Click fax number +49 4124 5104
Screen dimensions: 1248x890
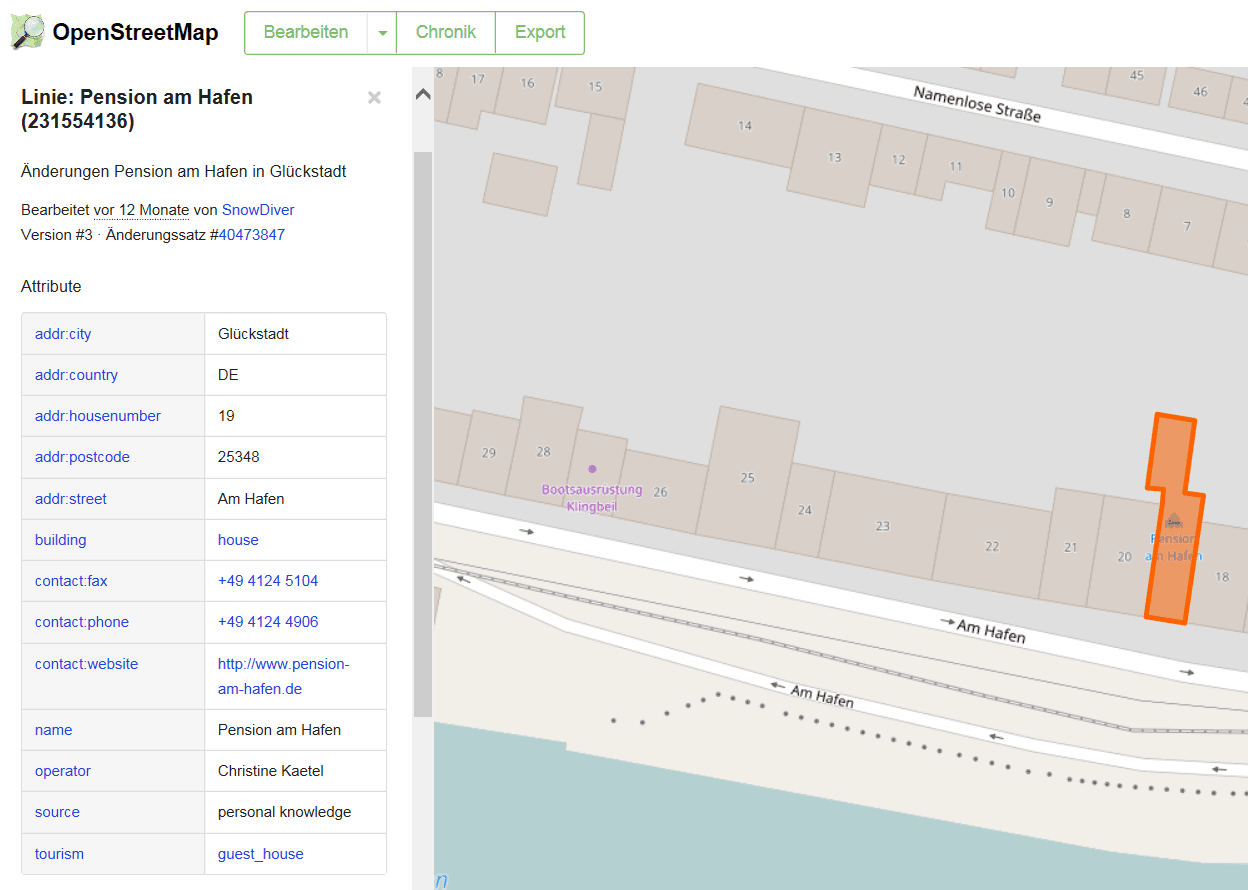click(268, 581)
